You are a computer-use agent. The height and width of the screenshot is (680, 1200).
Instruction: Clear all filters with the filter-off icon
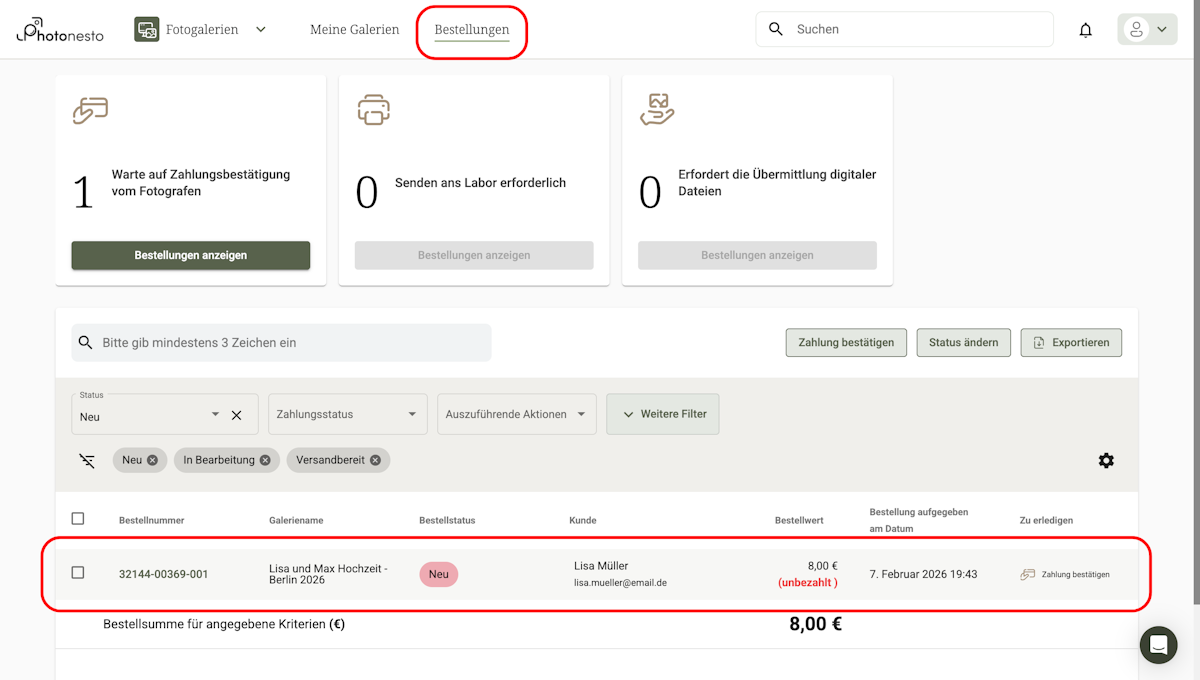tap(88, 461)
